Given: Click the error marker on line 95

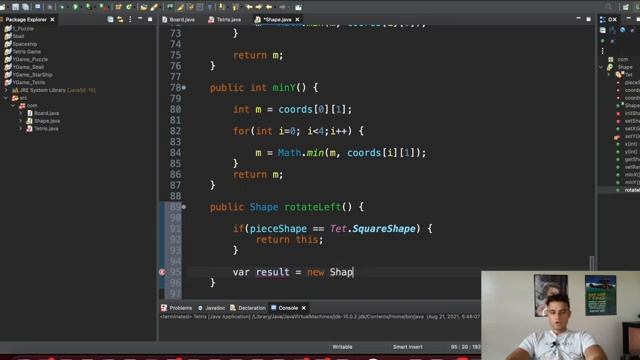Looking at the screenshot, I should coord(162,272).
